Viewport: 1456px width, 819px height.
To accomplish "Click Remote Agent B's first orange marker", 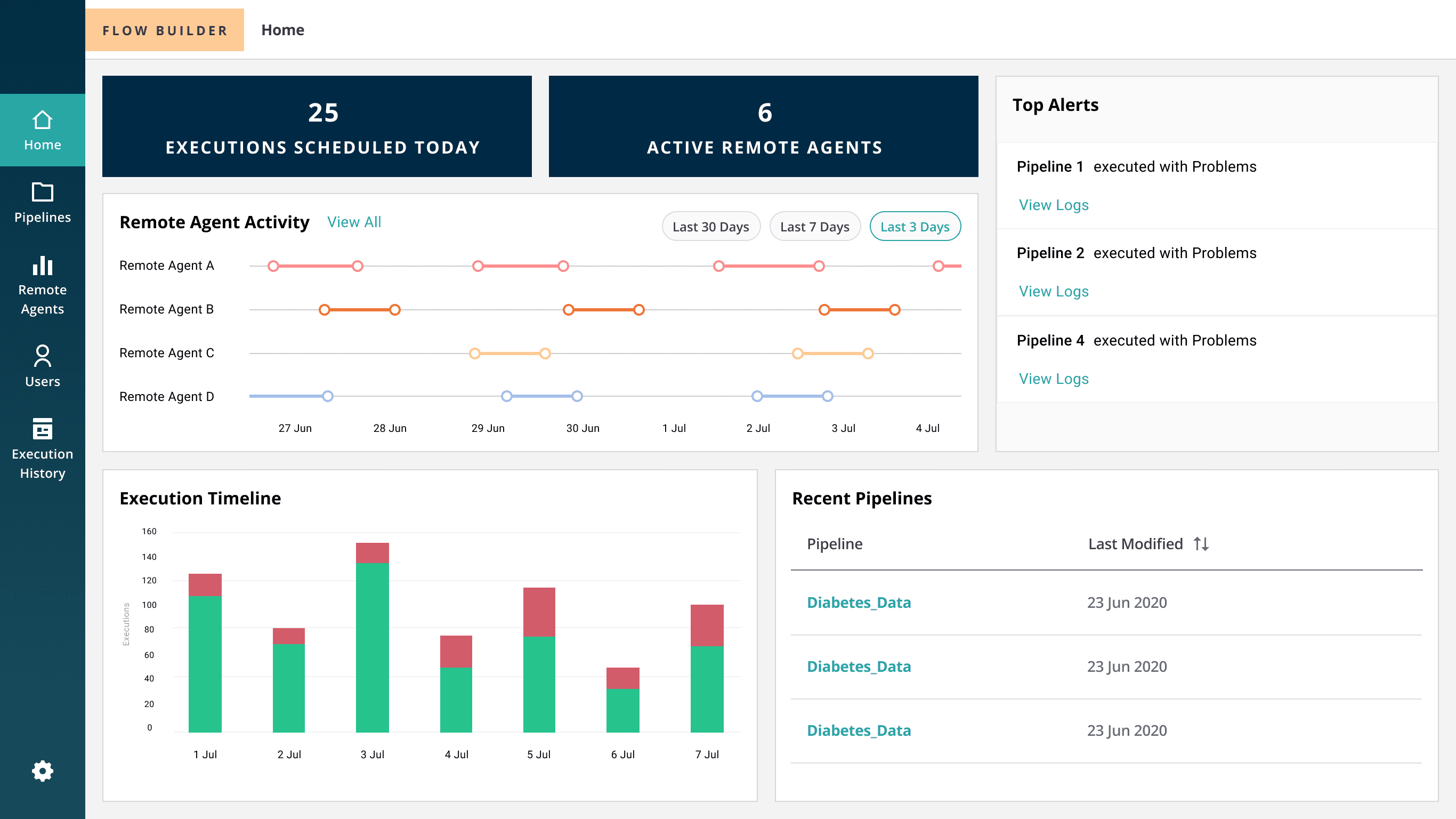I will (x=325, y=309).
